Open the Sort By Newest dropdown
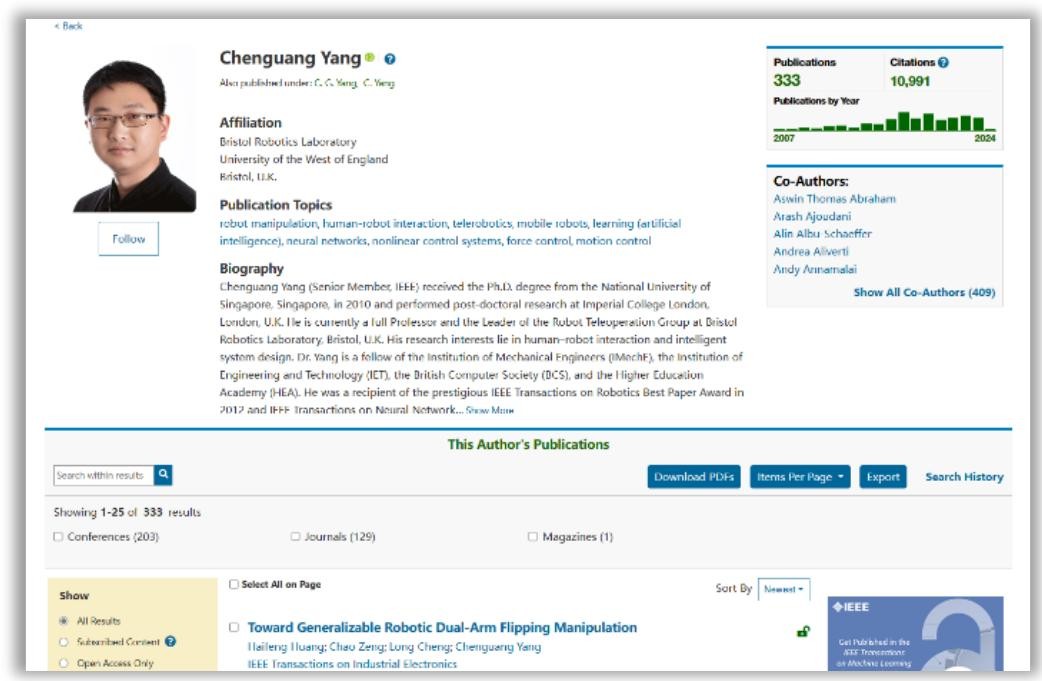 pyautogui.click(x=783, y=589)
